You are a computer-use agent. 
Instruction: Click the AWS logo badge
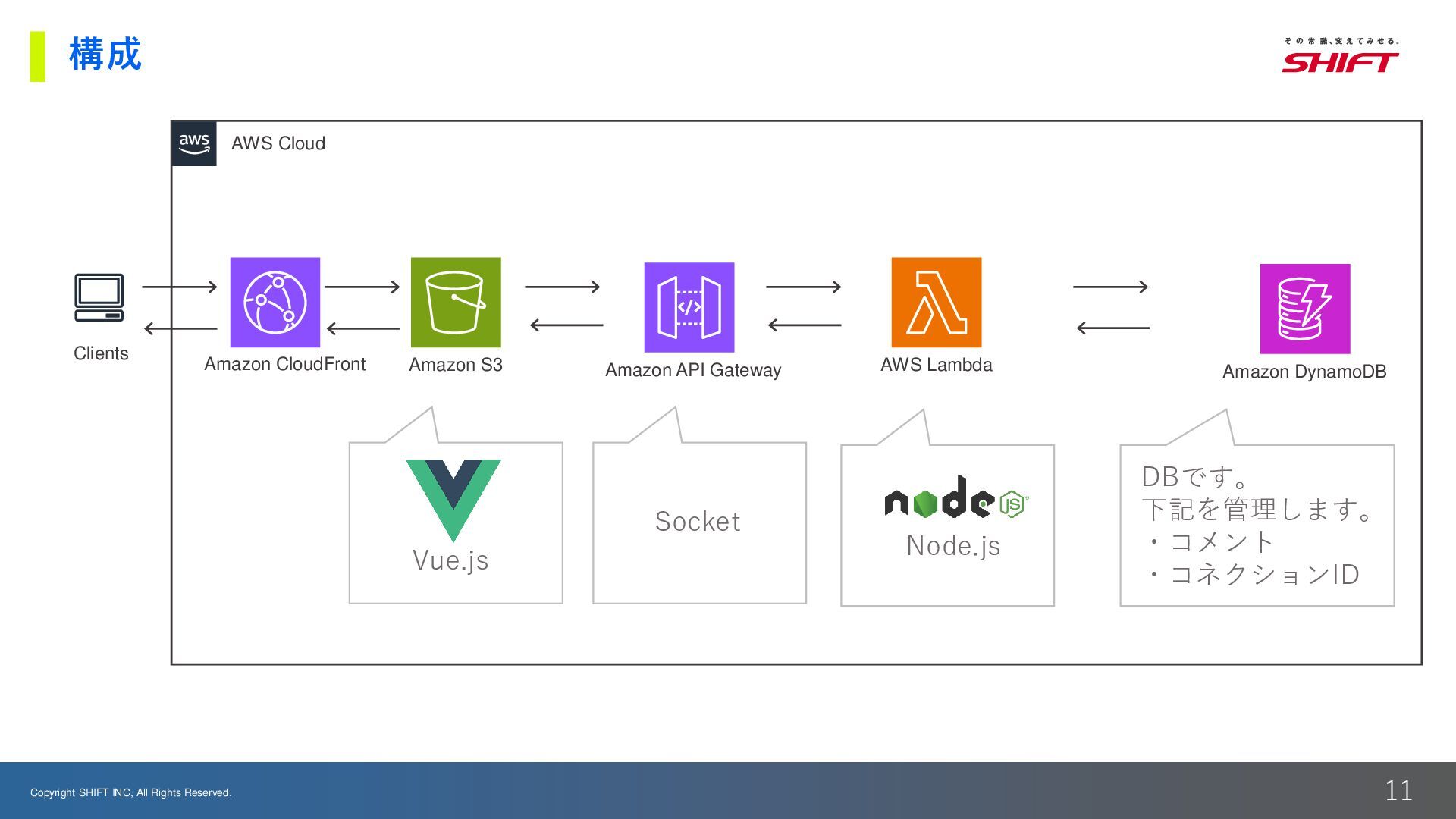(194, 143)
